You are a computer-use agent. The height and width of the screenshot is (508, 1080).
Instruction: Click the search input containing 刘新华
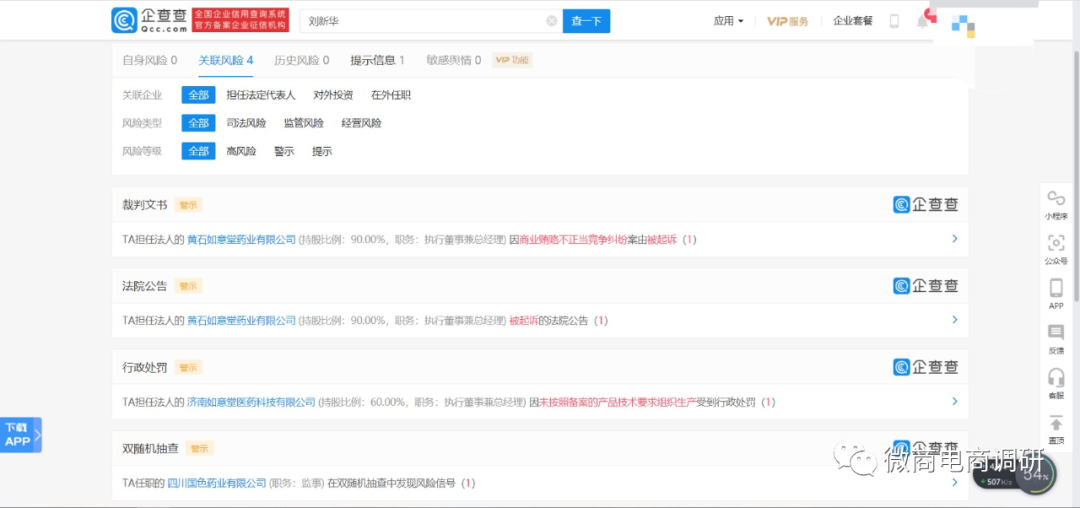click(420, 21)
